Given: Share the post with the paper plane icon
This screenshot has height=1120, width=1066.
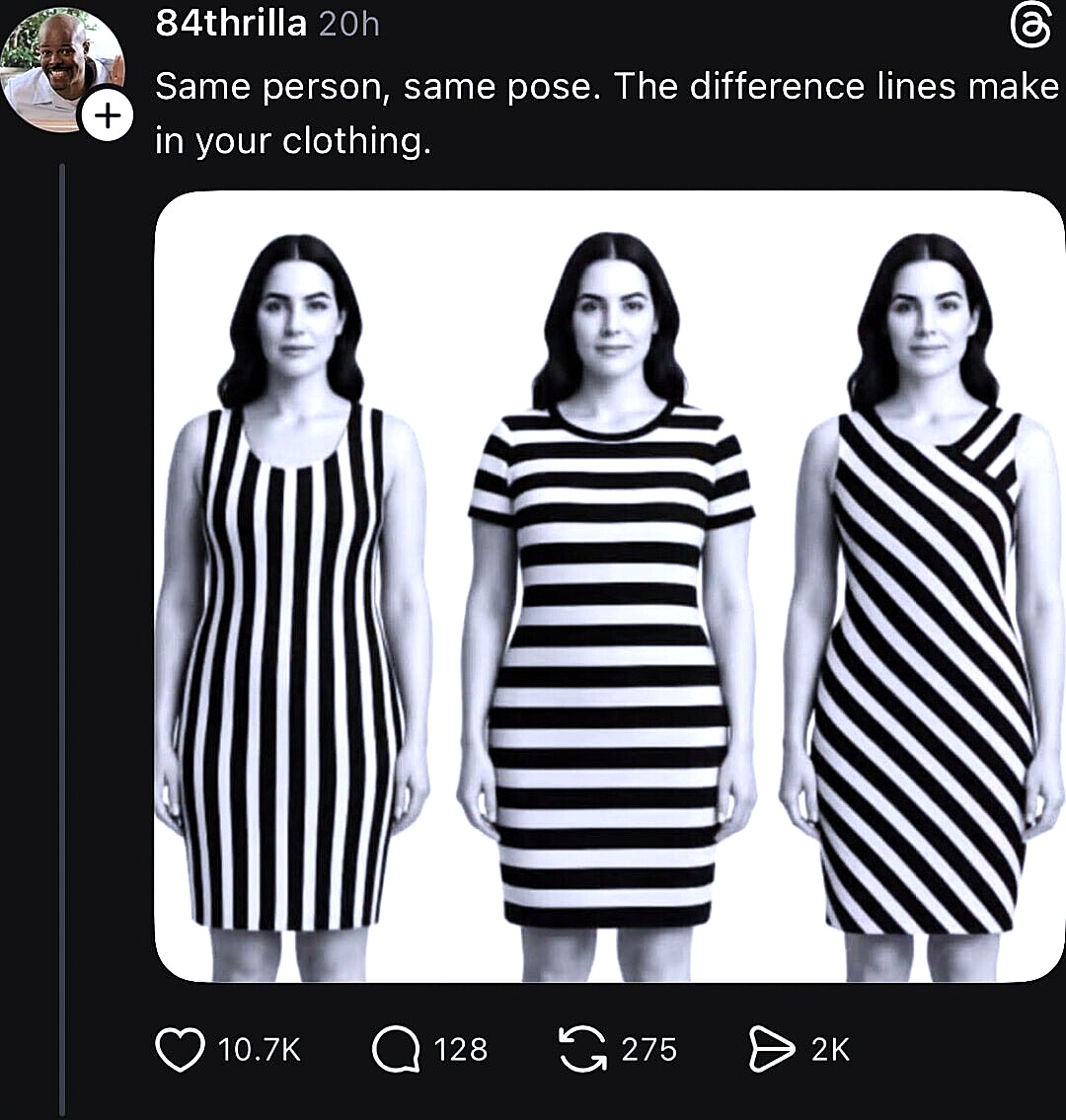Looking at the screenshot, I should click(772, 1048).
